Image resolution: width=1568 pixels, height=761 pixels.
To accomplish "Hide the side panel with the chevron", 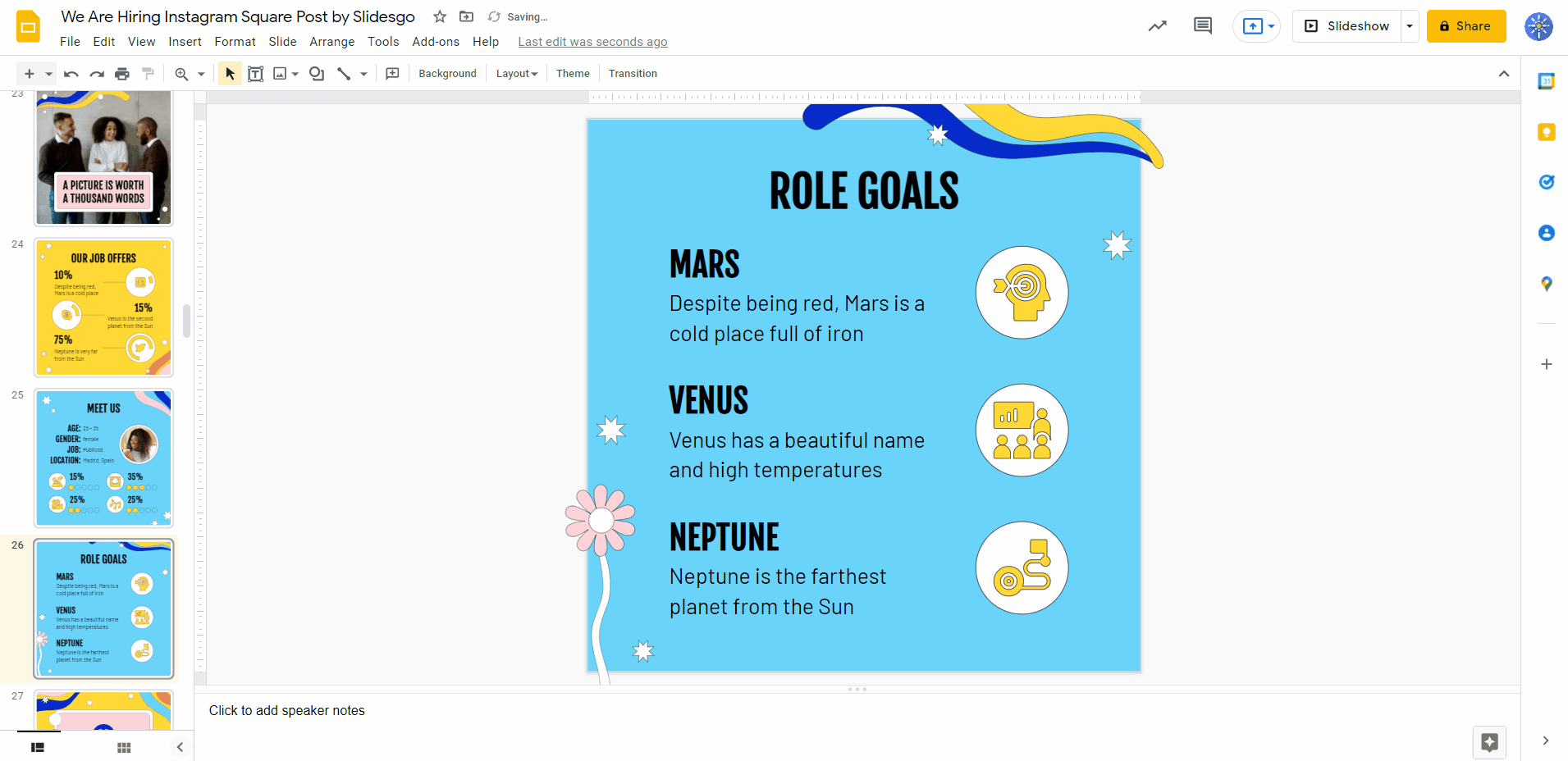I will [1545, 740].
